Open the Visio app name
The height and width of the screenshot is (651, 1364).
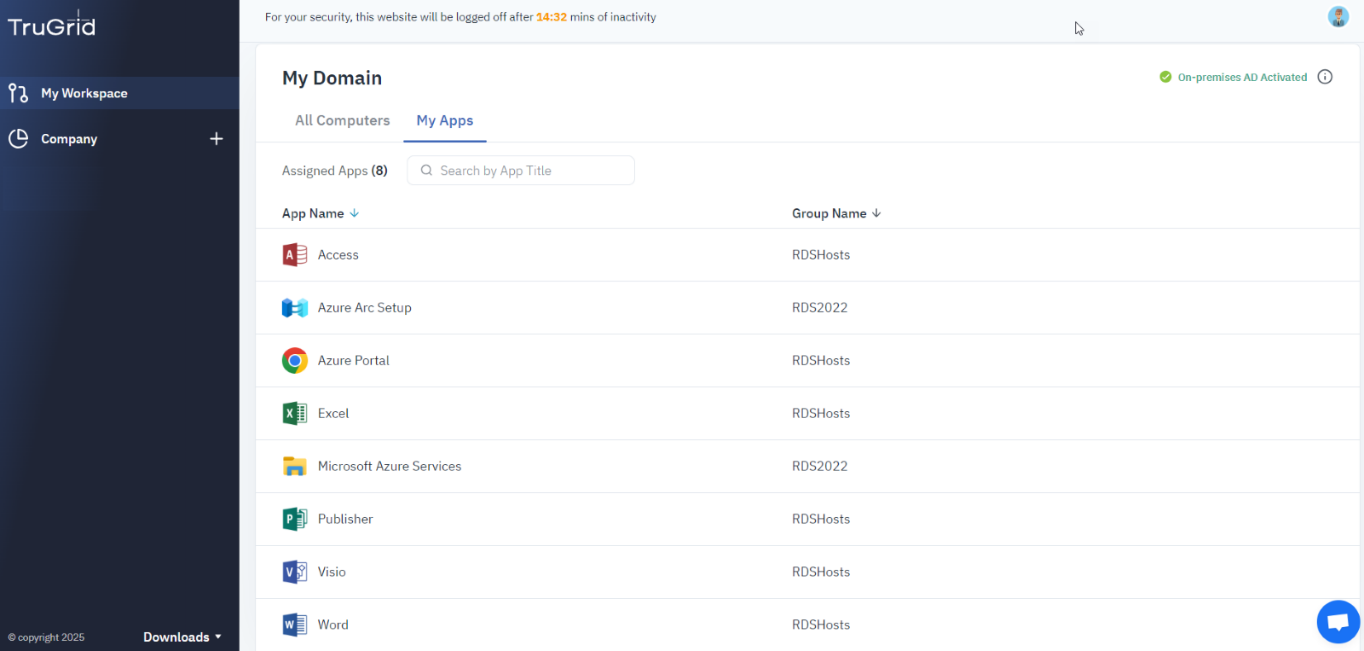(332, 572)
